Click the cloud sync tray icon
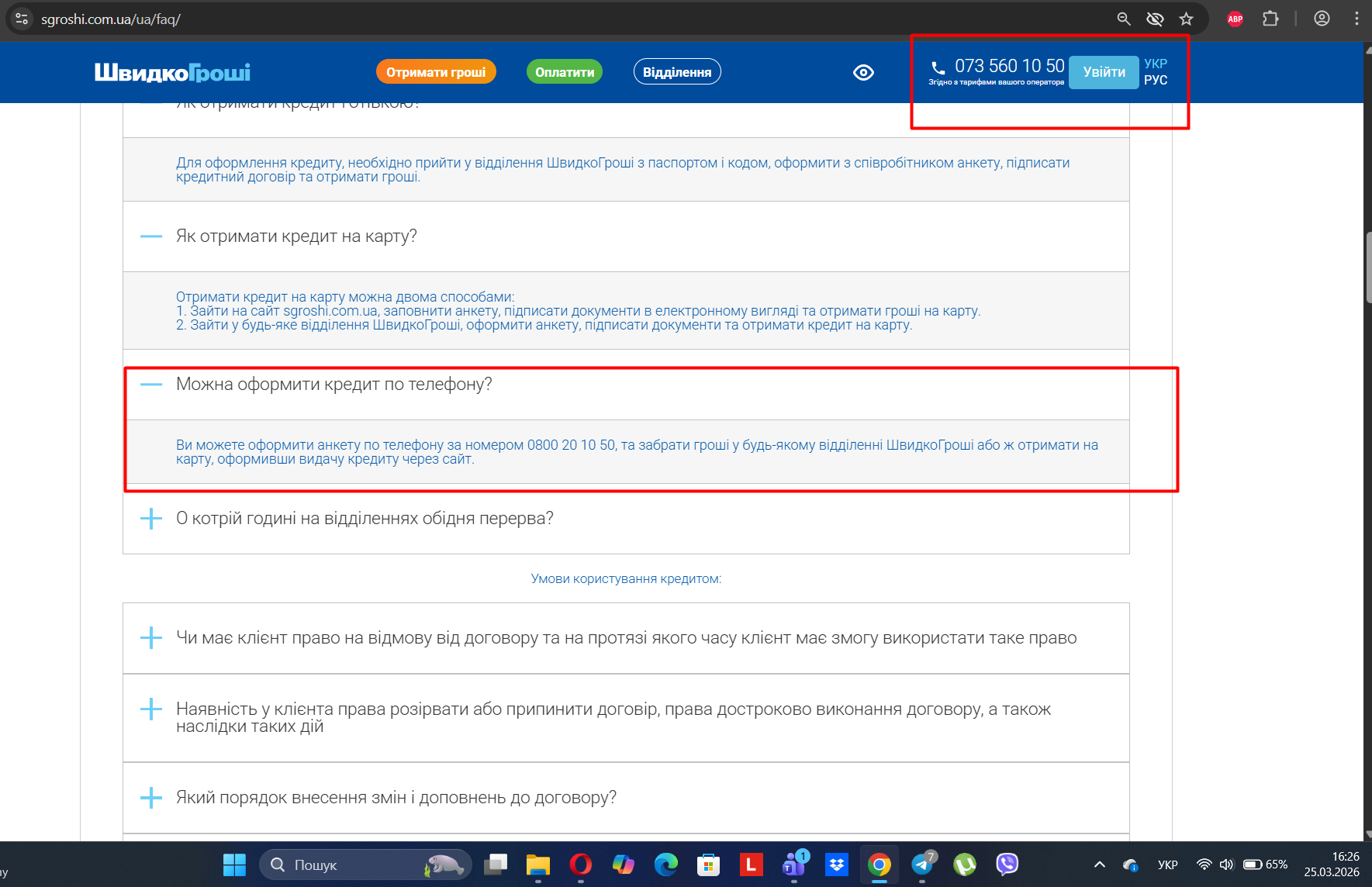Viewport: 1372px width, 887px height. click(1131, 865)
